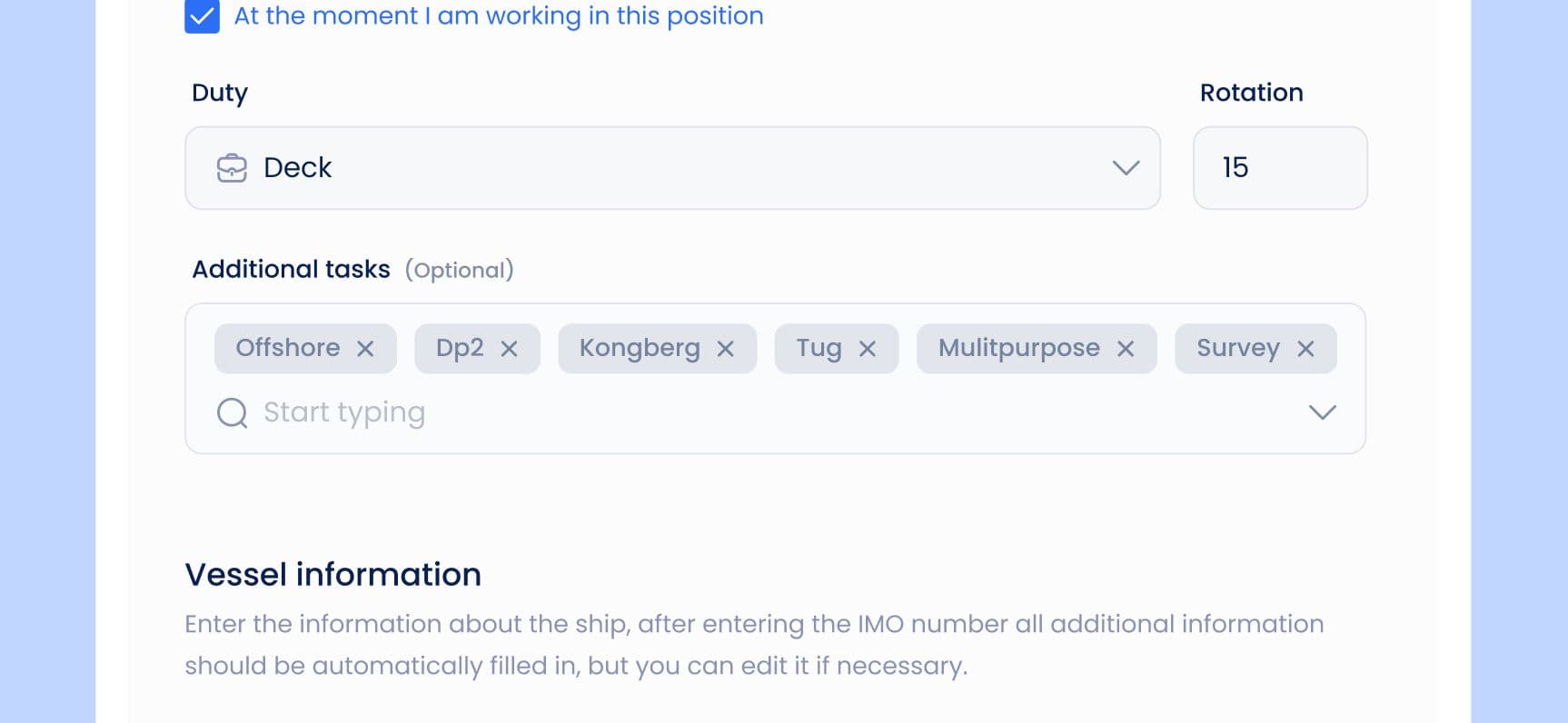Viewport: 1568px width, 723px height.
Task: Remove the Tug tag
Action: (x=868, y=349)
